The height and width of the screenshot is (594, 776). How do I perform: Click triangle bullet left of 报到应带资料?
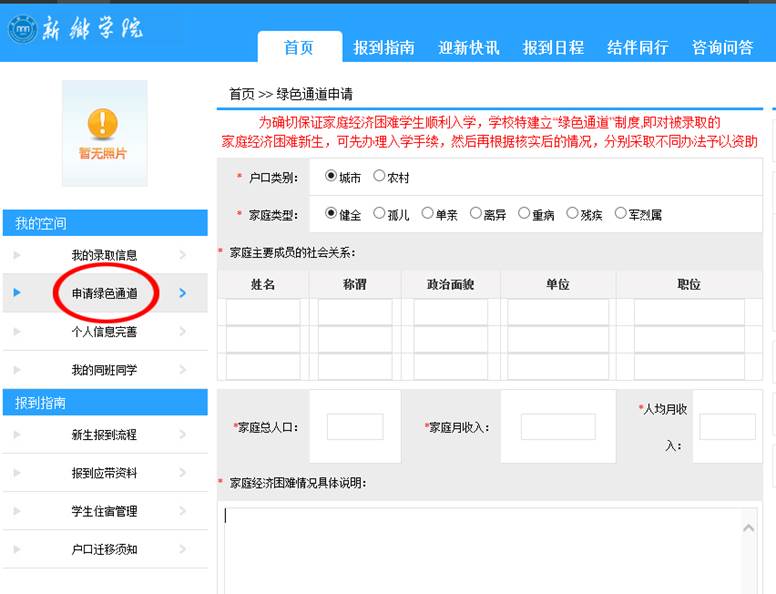[17, 472]
